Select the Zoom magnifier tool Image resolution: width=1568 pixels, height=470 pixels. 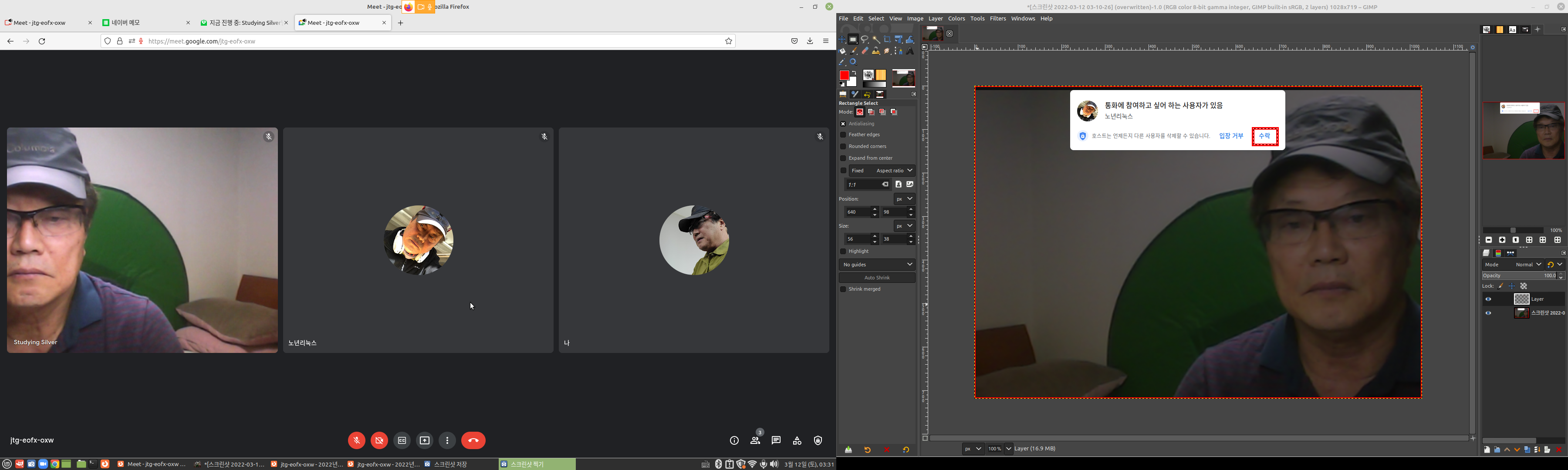pyautogui.click(x=853, y=62)
